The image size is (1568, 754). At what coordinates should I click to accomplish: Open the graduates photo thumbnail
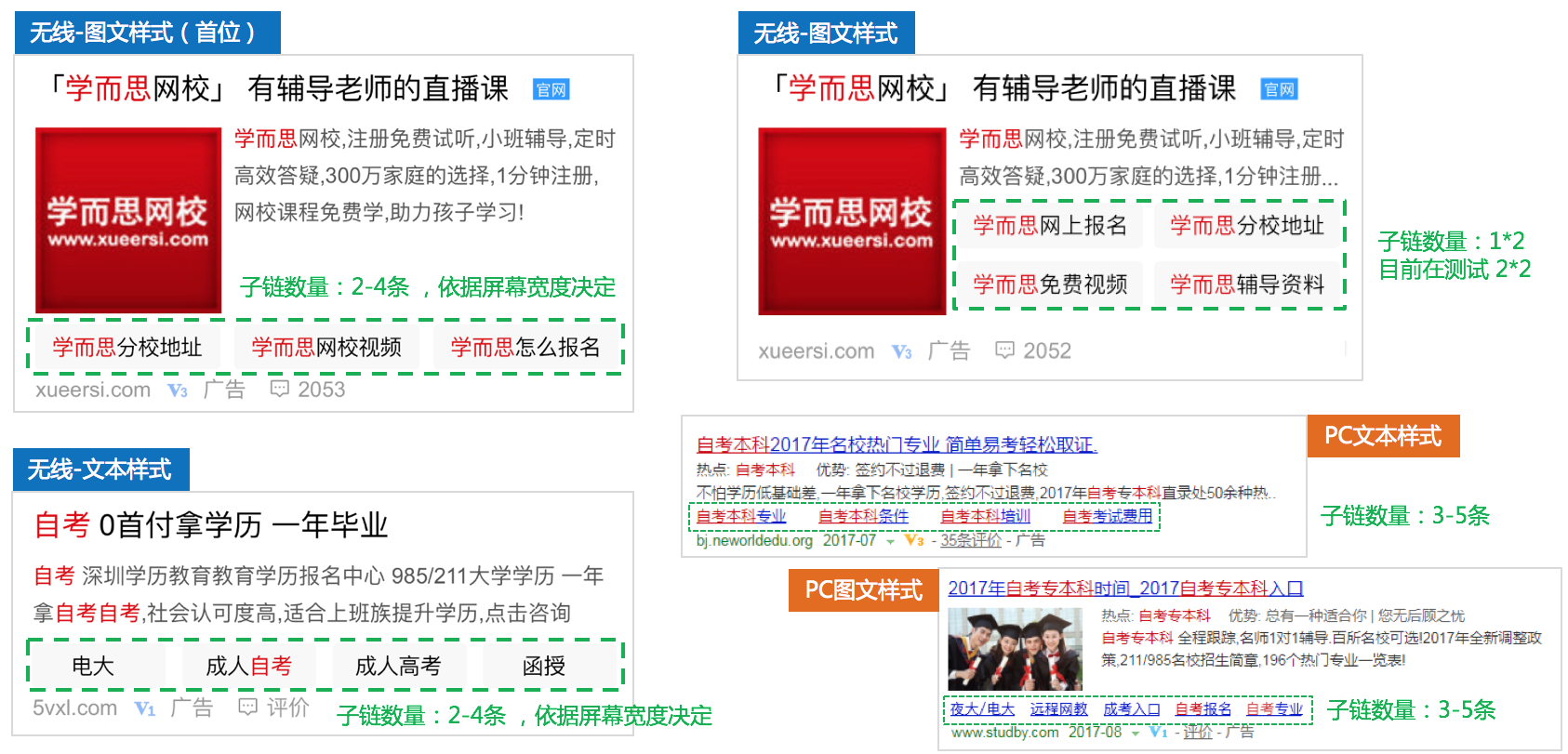(1015, 649)
